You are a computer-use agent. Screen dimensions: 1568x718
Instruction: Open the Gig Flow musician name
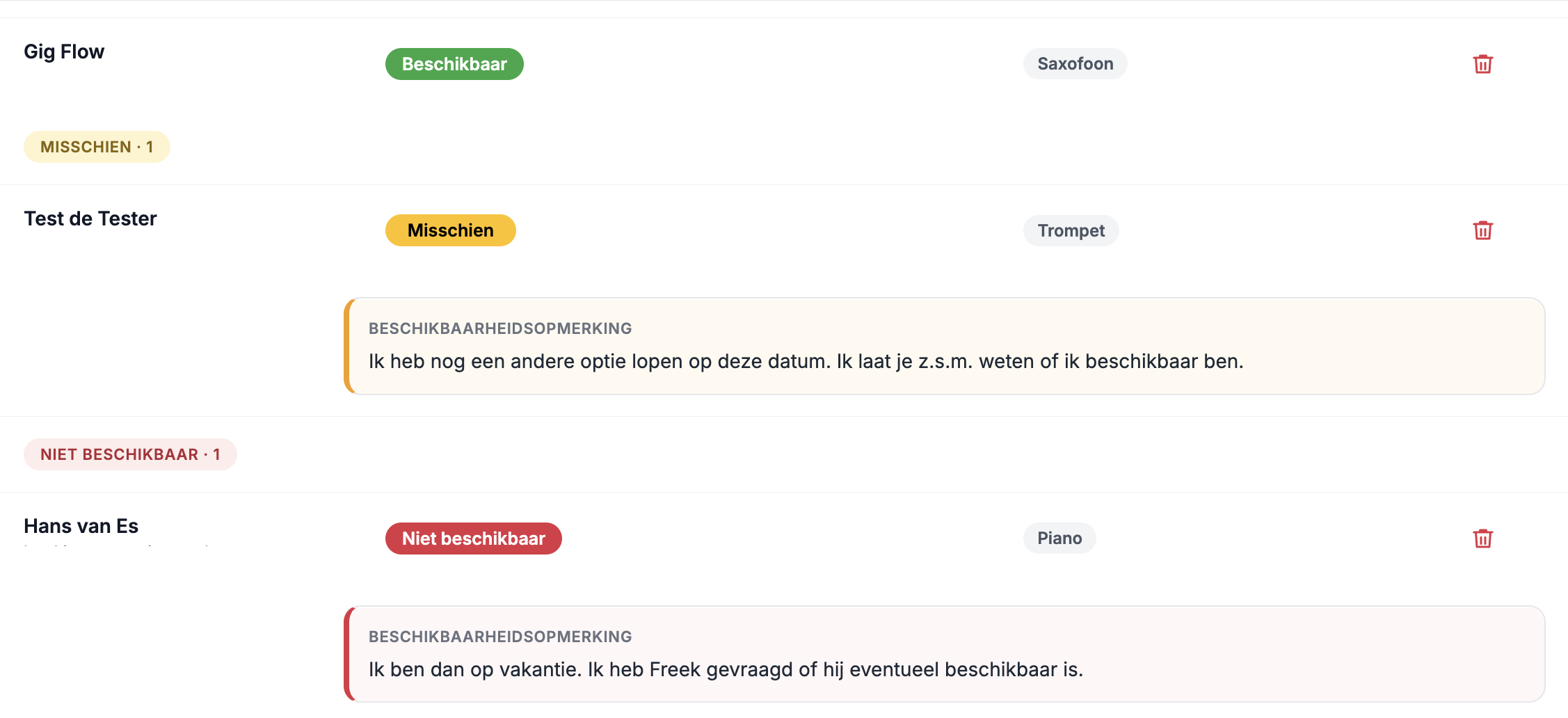coord(64,51)
